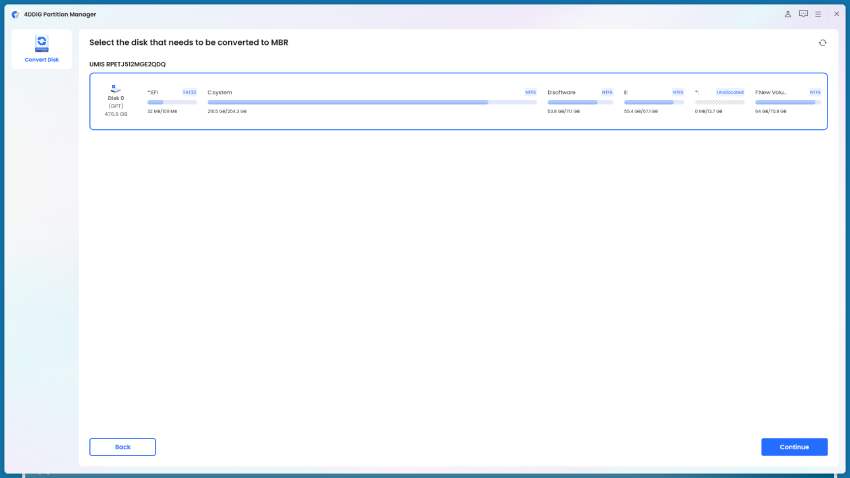Image resolution: width=850 pixels, height=478 pixels.
Task: Click the (GPT) disk type label
Action: (116, 106)
